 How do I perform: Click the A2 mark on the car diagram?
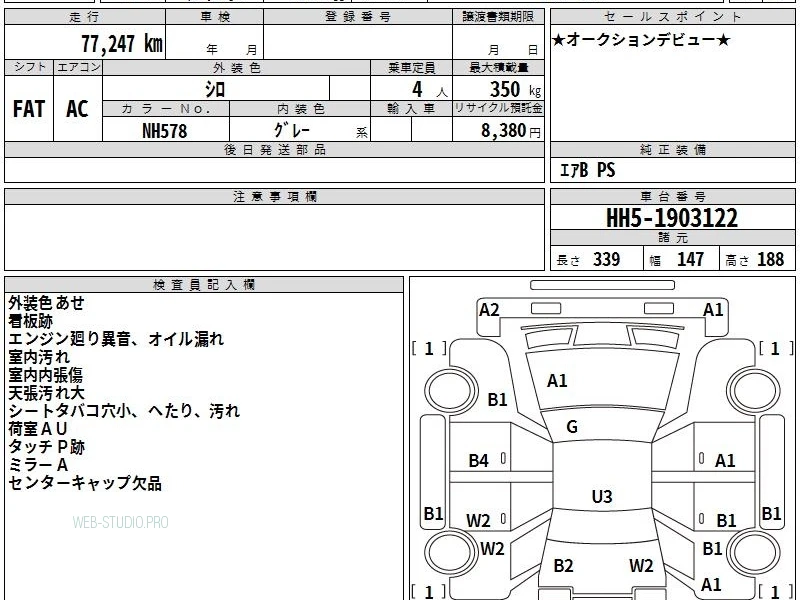coord(489,310)
